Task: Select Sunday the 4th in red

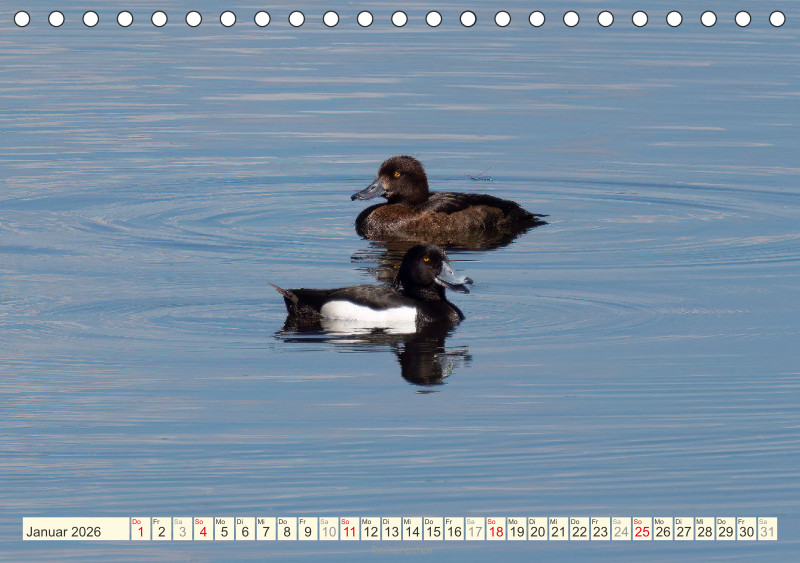Action: 203,529
